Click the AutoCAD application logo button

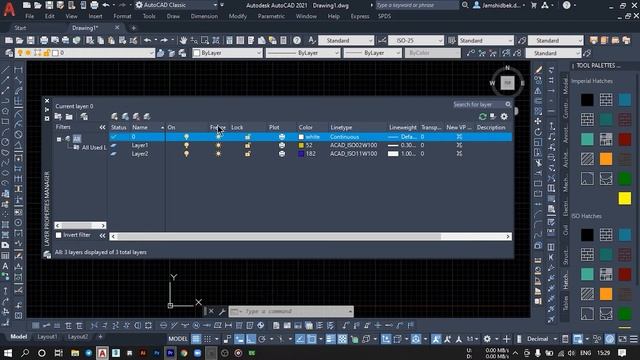tap(9, 8)
